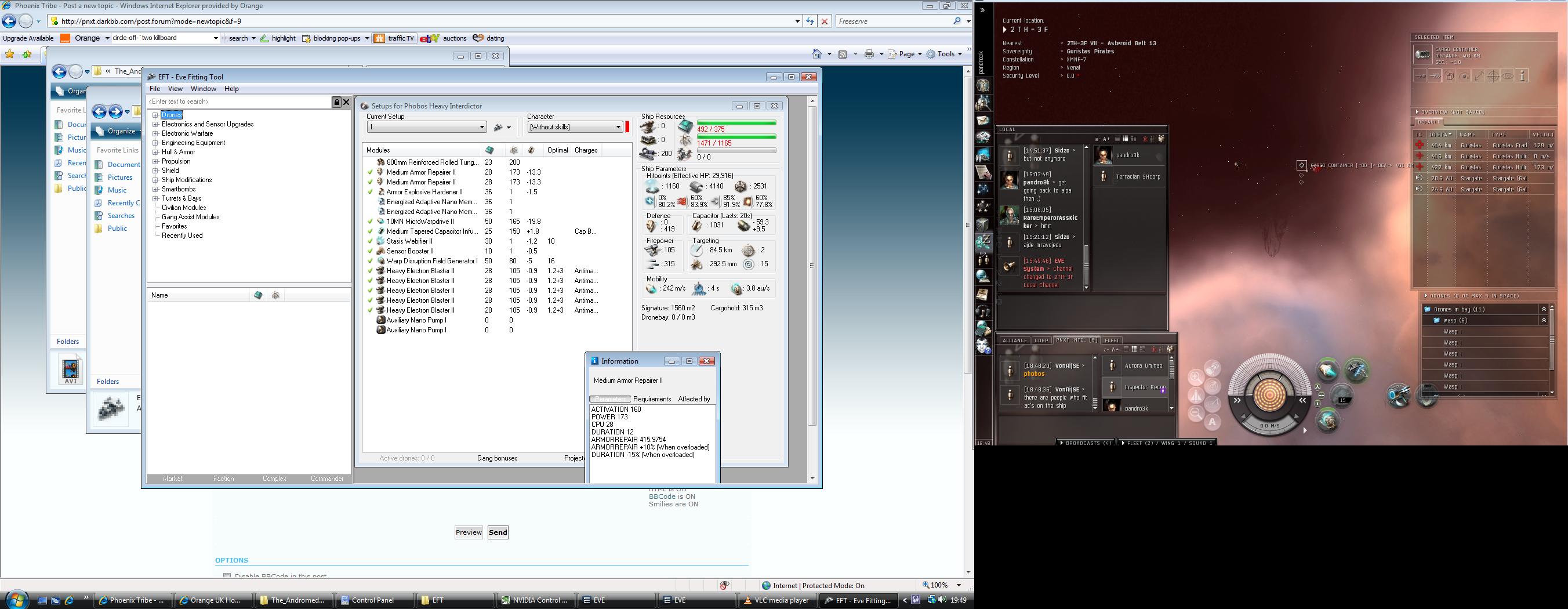
Task: Click the IE Favorites Center star icon
Action: click(10, 54)
